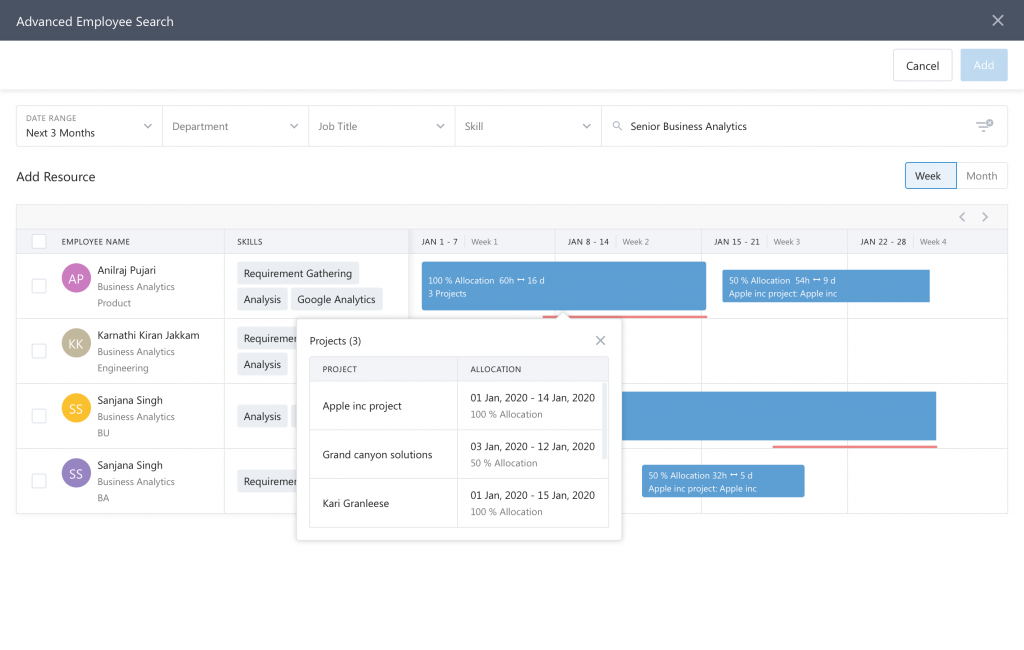The image size is (1024, 650).
Task: Expand the Skill dropdown
Action: (527, 126)
